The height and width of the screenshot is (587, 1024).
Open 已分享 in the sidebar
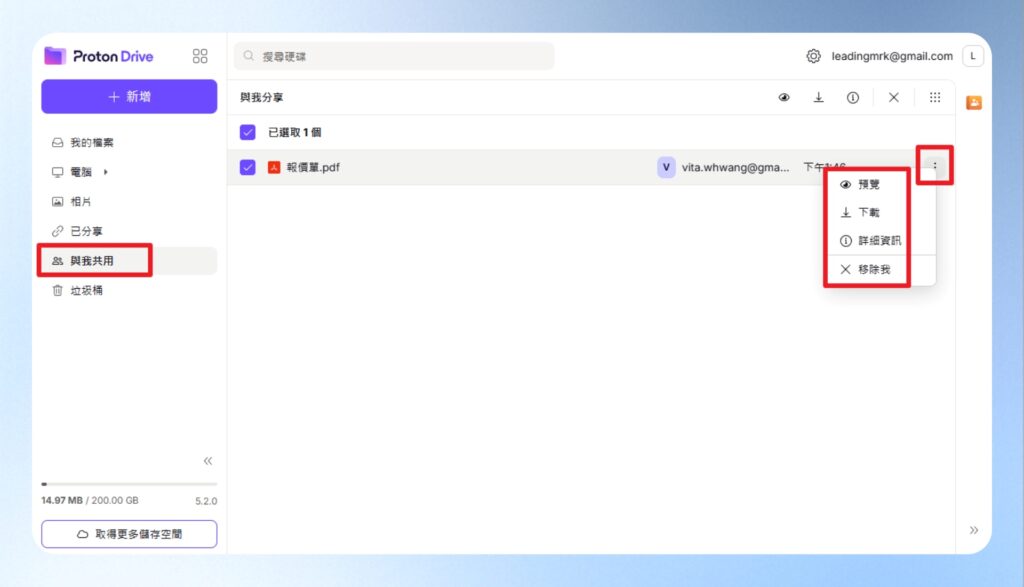coord(129,231)
